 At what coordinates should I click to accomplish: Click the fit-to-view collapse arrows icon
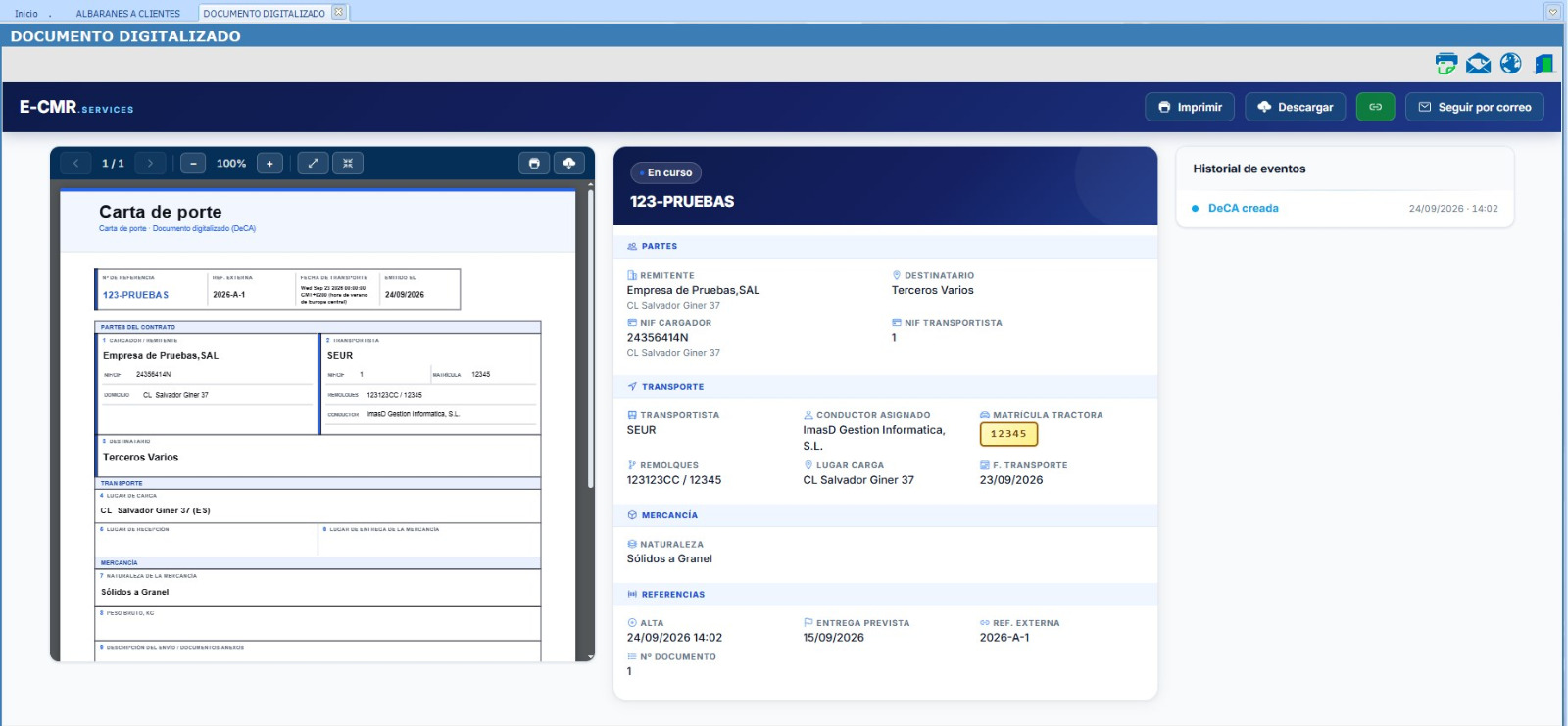click(348, 164)
